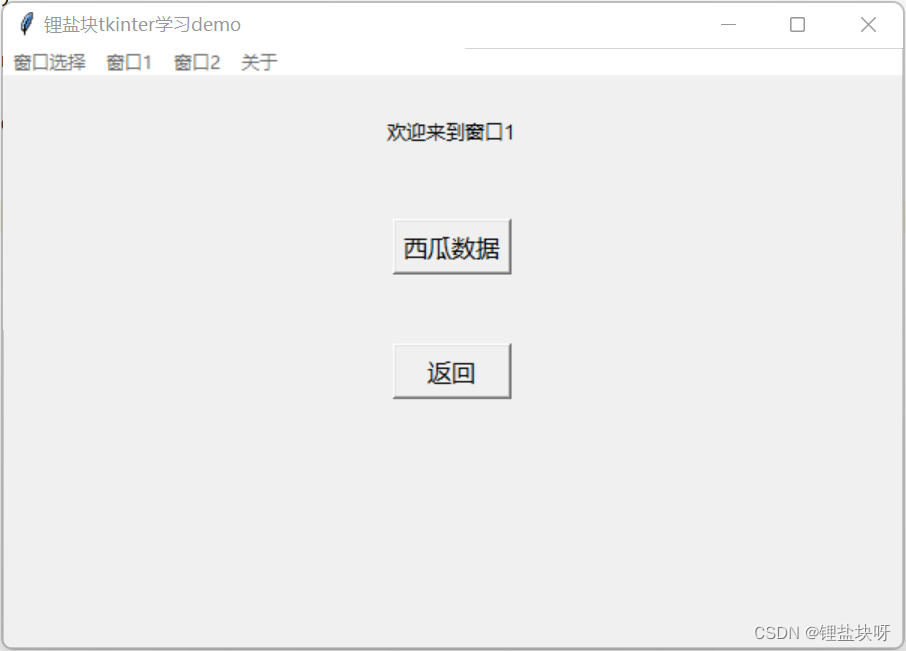This screenshot has height=651, width=906.
Task: Minimize the tkinter demo window
Action: click(729, 24)
